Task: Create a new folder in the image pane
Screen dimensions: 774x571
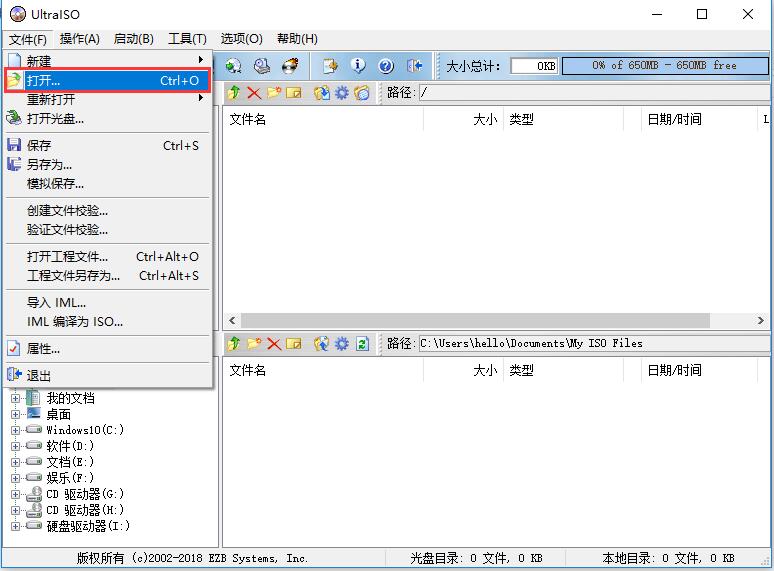Action: (273, 92)
